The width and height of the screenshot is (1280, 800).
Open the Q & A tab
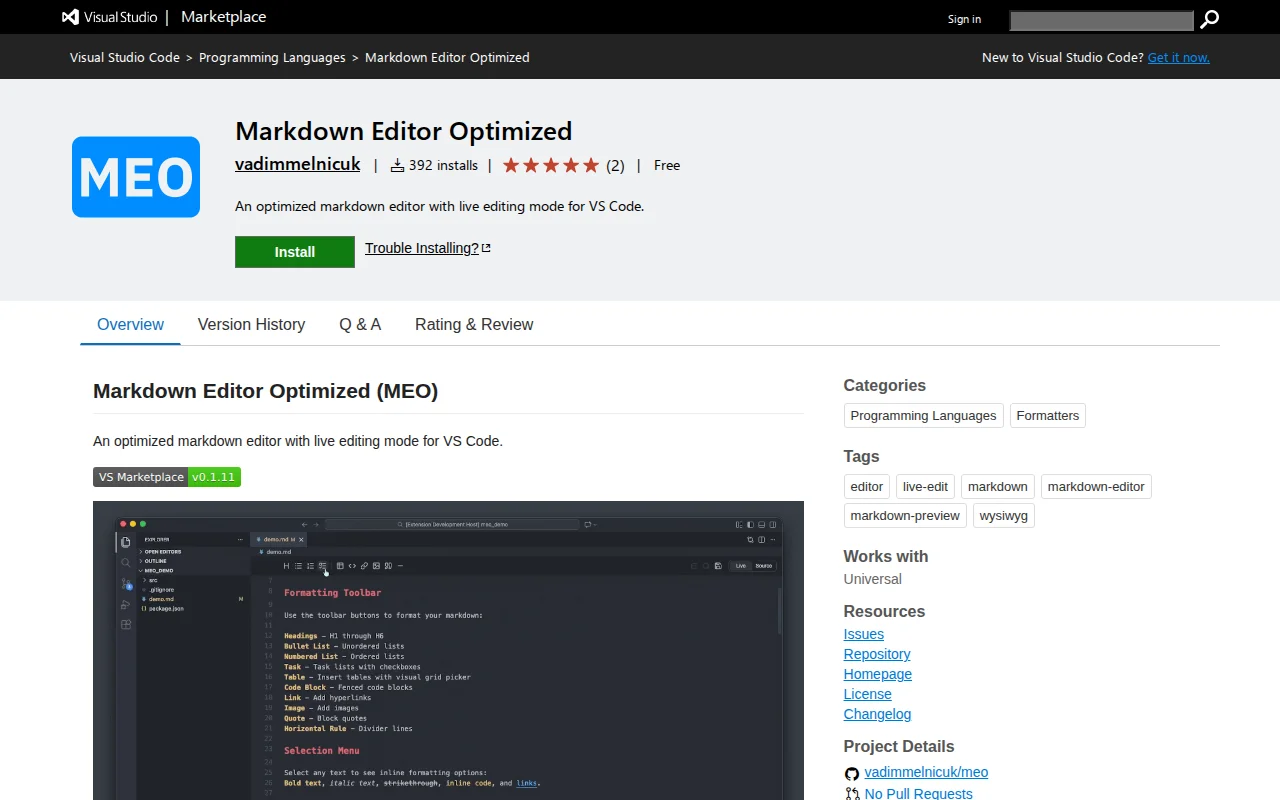pyautogui.click(x=360, y=324)
